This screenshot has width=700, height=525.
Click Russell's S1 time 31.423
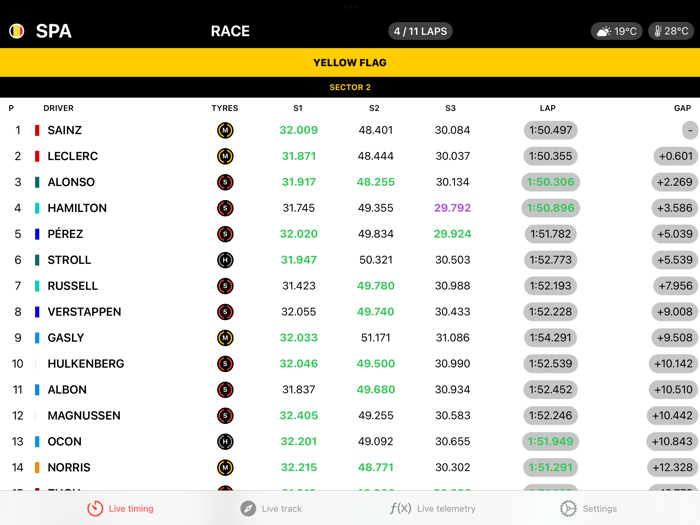click(x=299, y=286)
